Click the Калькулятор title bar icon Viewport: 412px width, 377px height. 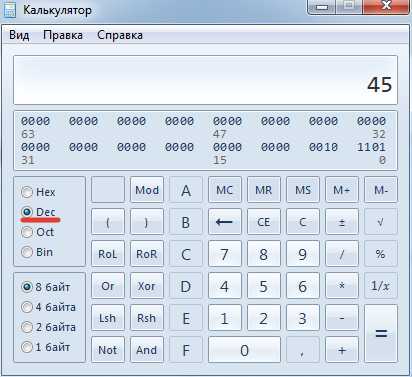point(10,10)
